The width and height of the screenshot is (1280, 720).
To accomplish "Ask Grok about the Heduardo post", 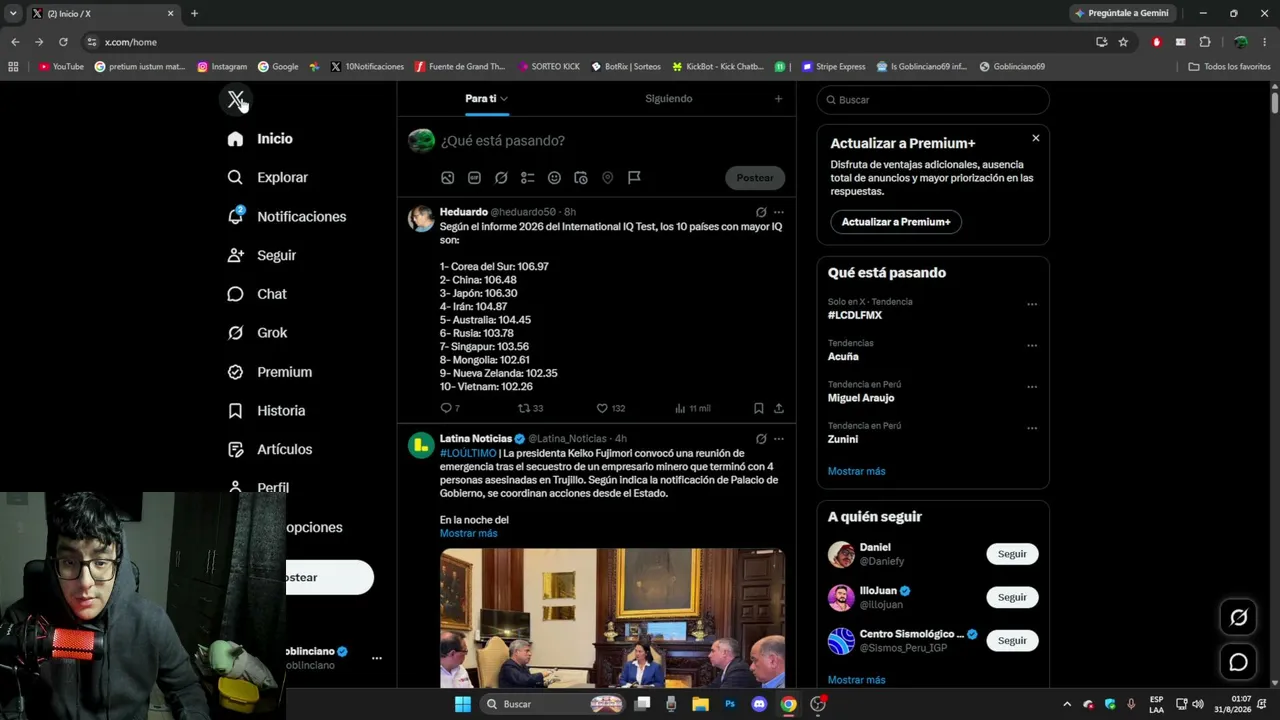I will click(x=761, y=212).
